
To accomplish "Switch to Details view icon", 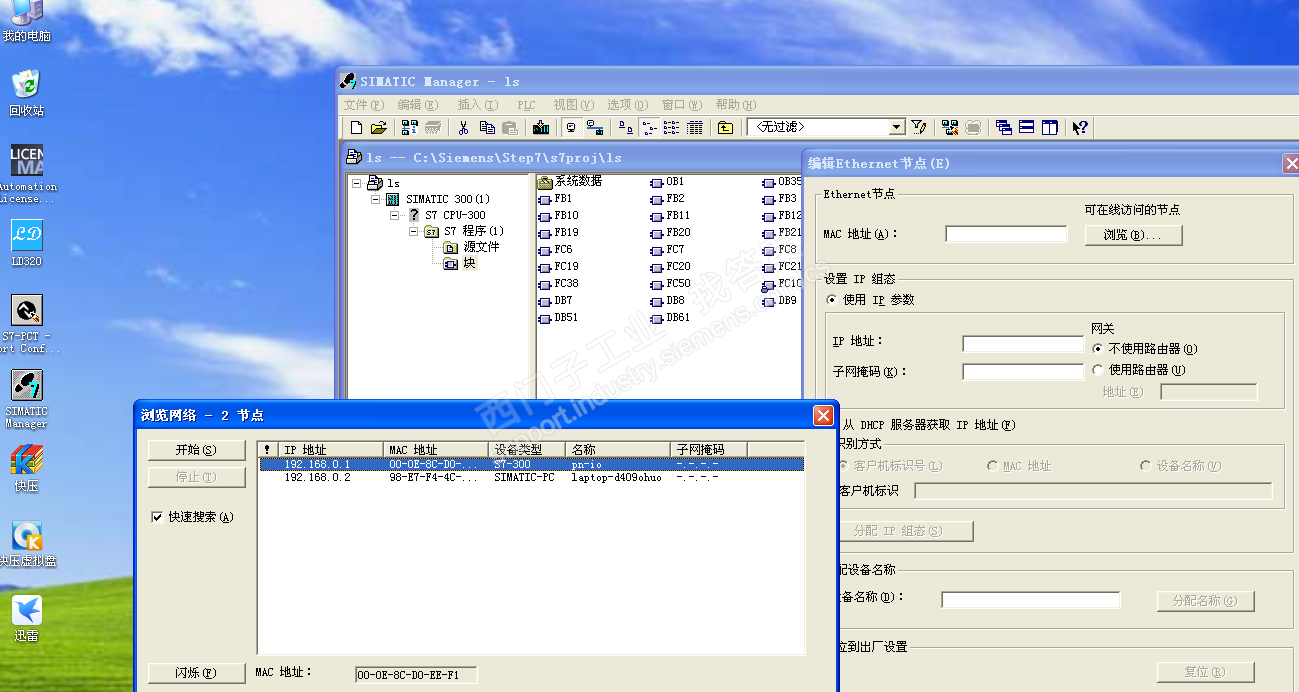I will pos(695,128).
